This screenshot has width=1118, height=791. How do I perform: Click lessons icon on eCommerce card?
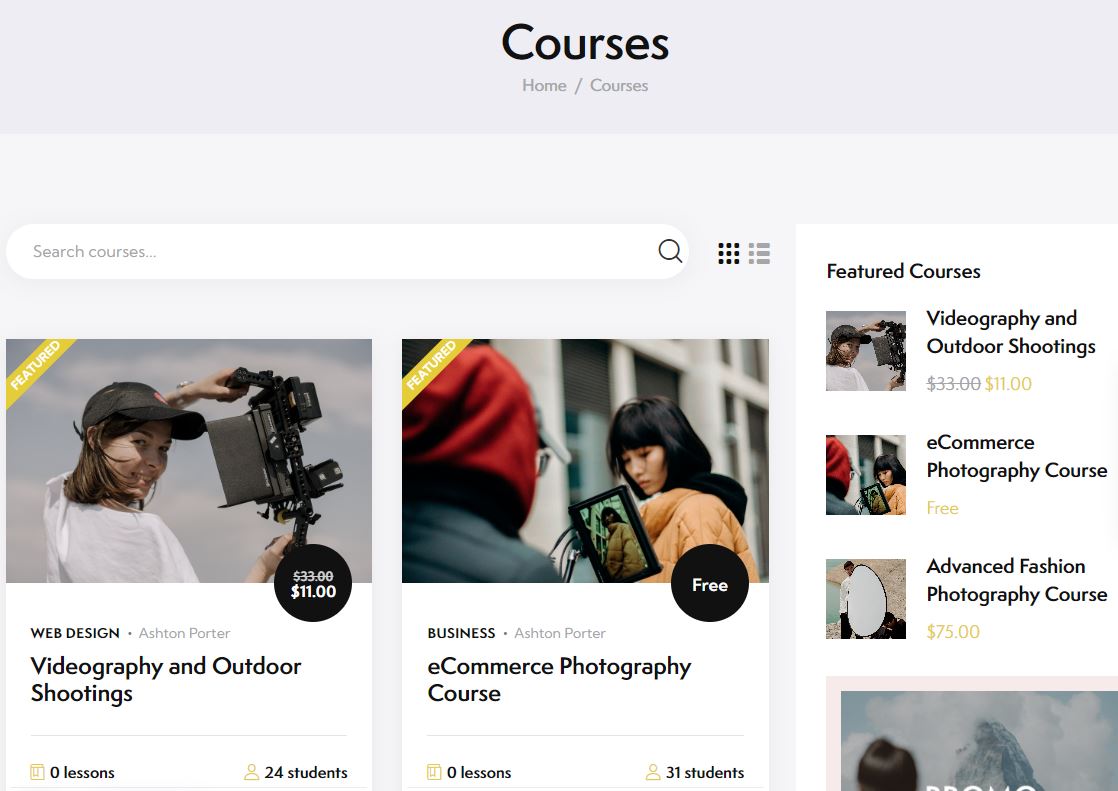point(434,772)
